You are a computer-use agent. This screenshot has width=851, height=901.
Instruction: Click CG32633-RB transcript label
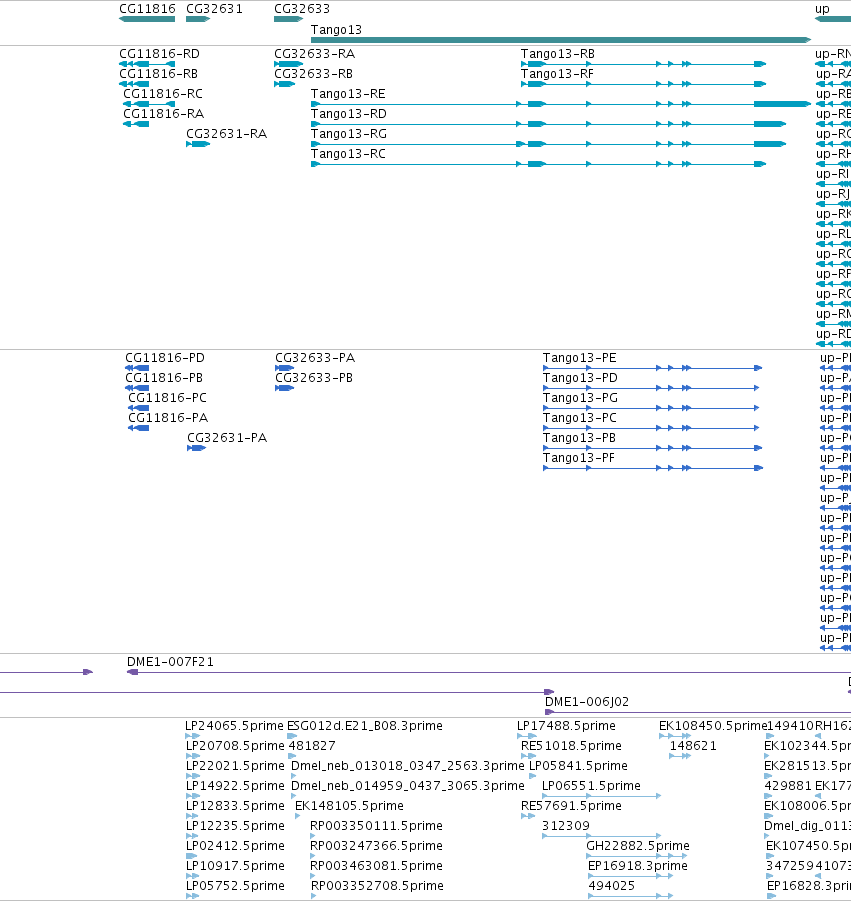(313, 74)
